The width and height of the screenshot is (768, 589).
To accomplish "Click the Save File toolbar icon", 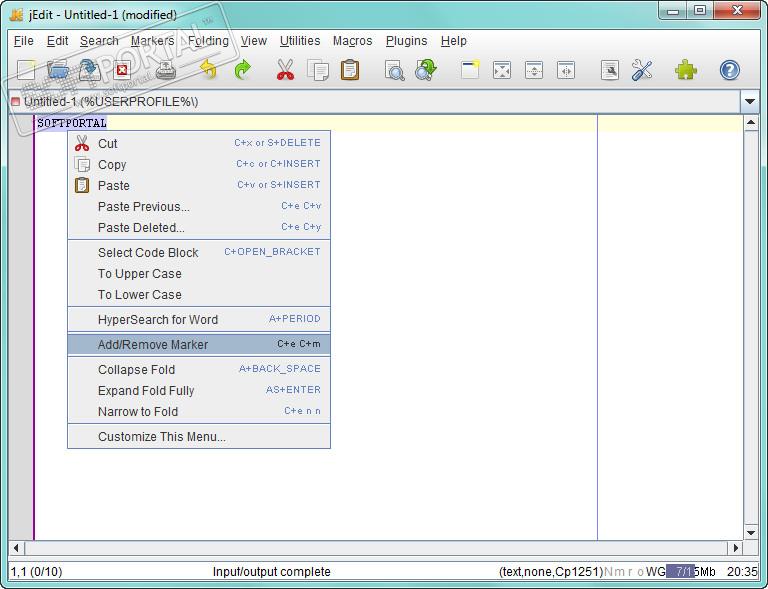I will 90,70.
